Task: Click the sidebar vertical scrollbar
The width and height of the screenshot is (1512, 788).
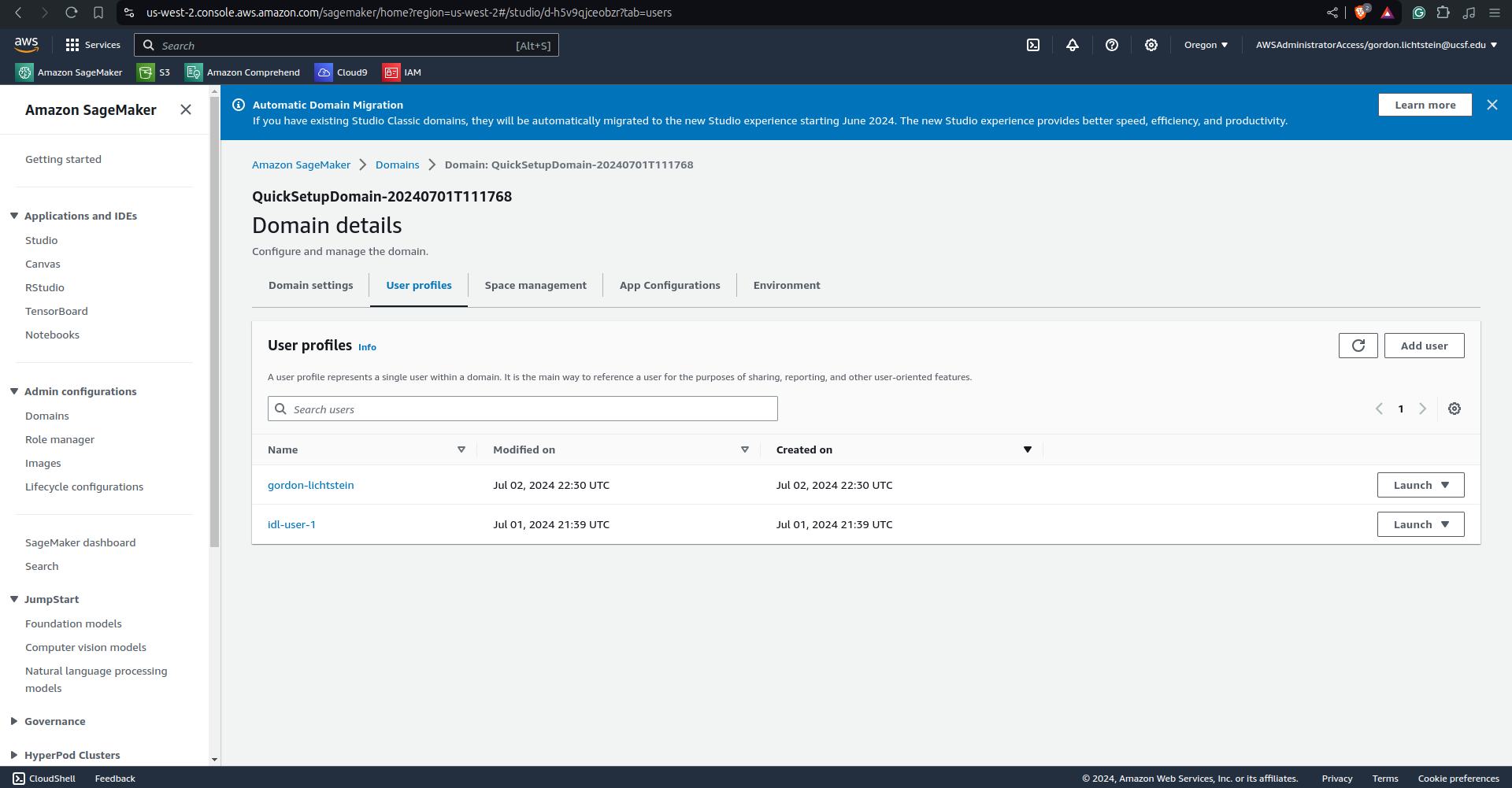Action: [215, 321]
